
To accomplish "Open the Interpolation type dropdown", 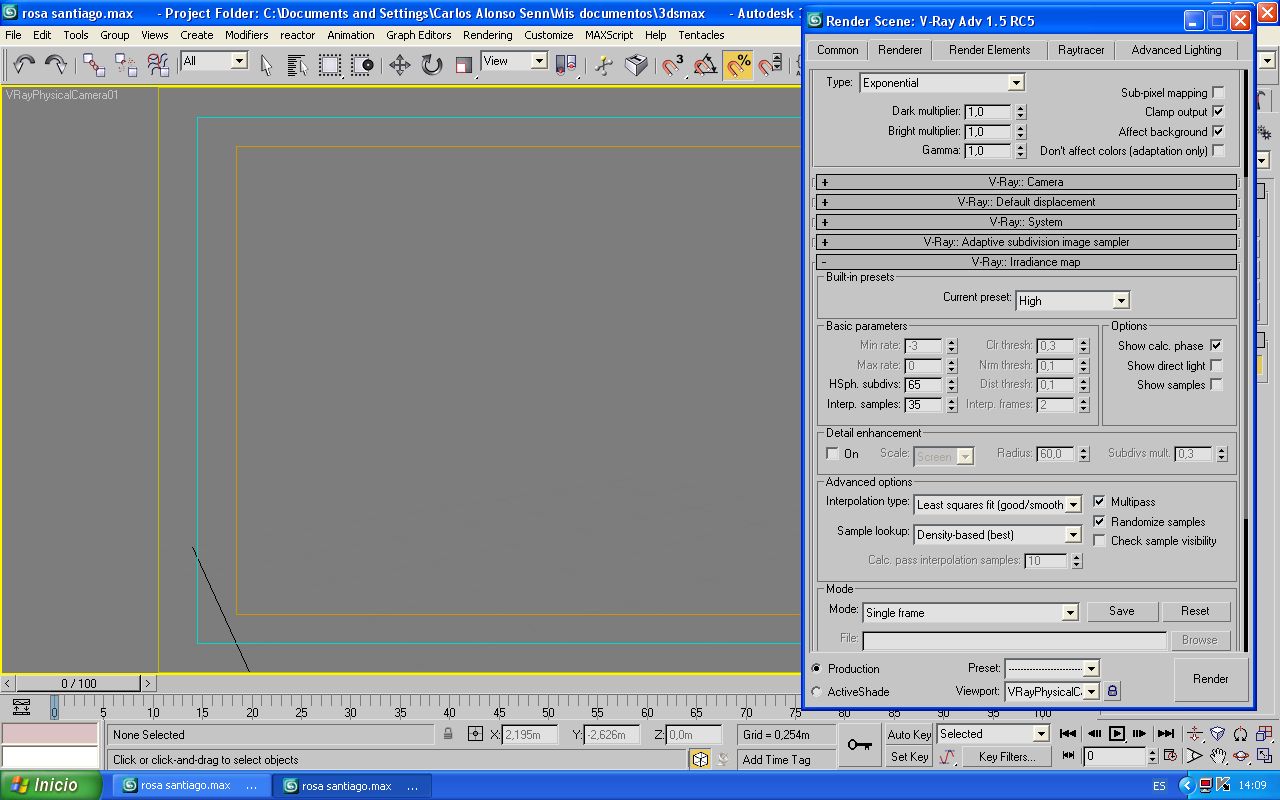I will coord(998,505).
